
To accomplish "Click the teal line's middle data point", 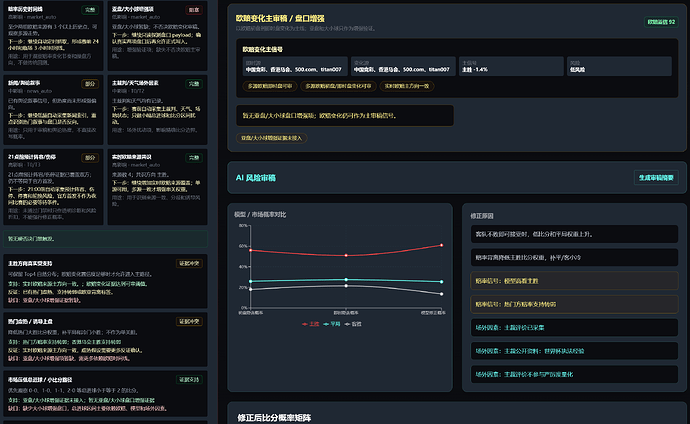I will (346, 279).
